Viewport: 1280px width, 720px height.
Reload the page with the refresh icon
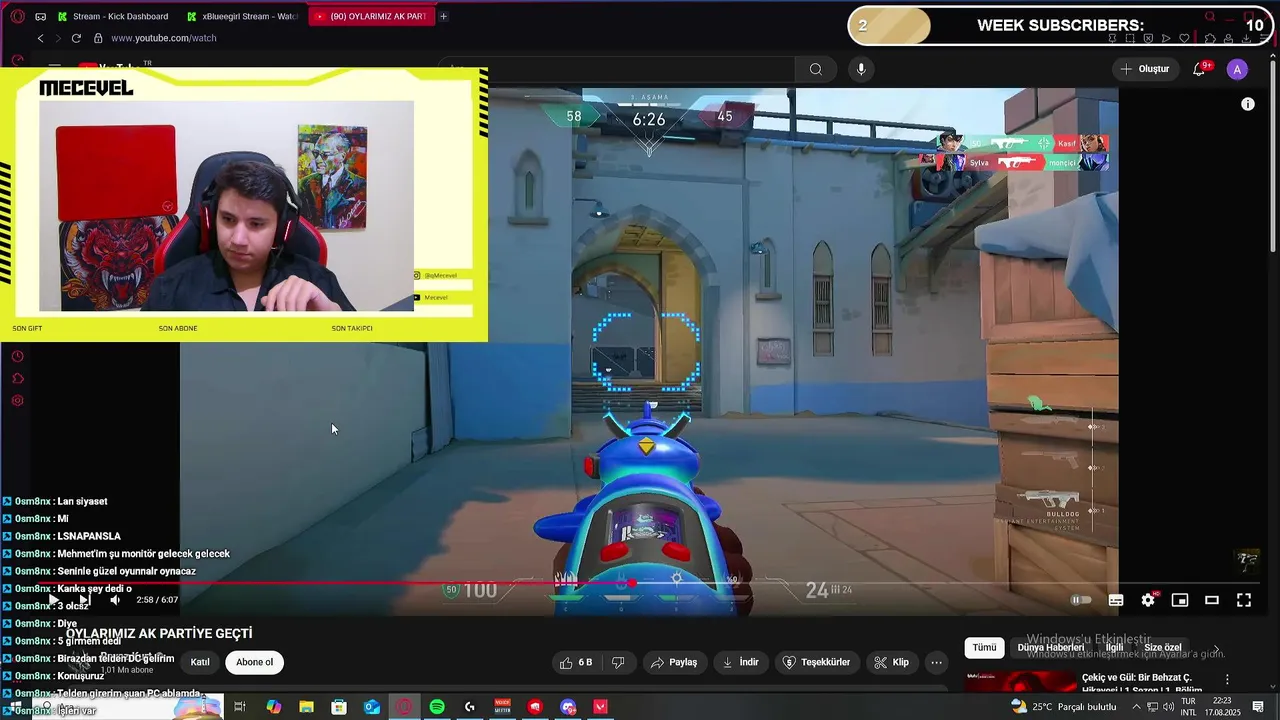(x=76, y=38)
